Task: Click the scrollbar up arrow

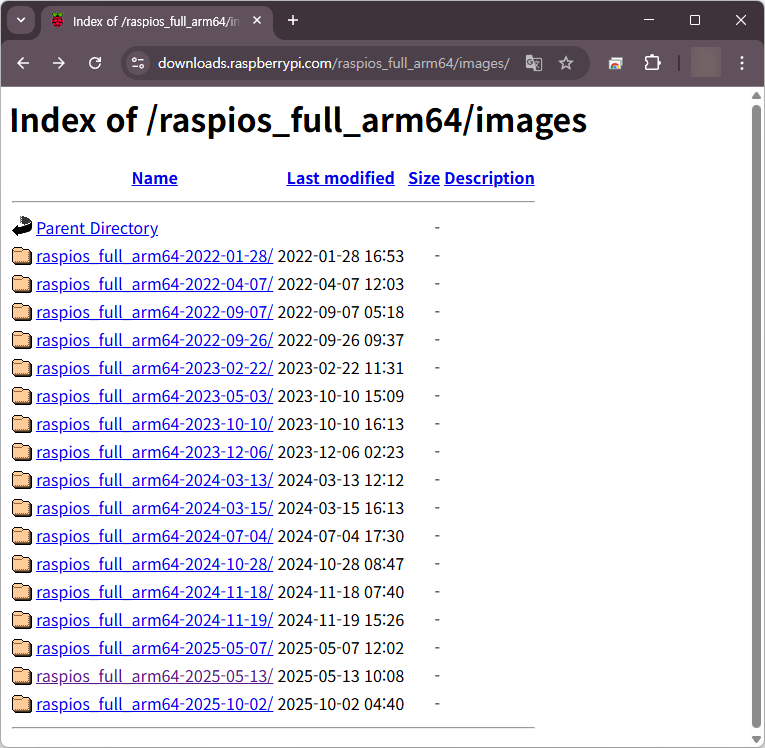Action: 756,96
